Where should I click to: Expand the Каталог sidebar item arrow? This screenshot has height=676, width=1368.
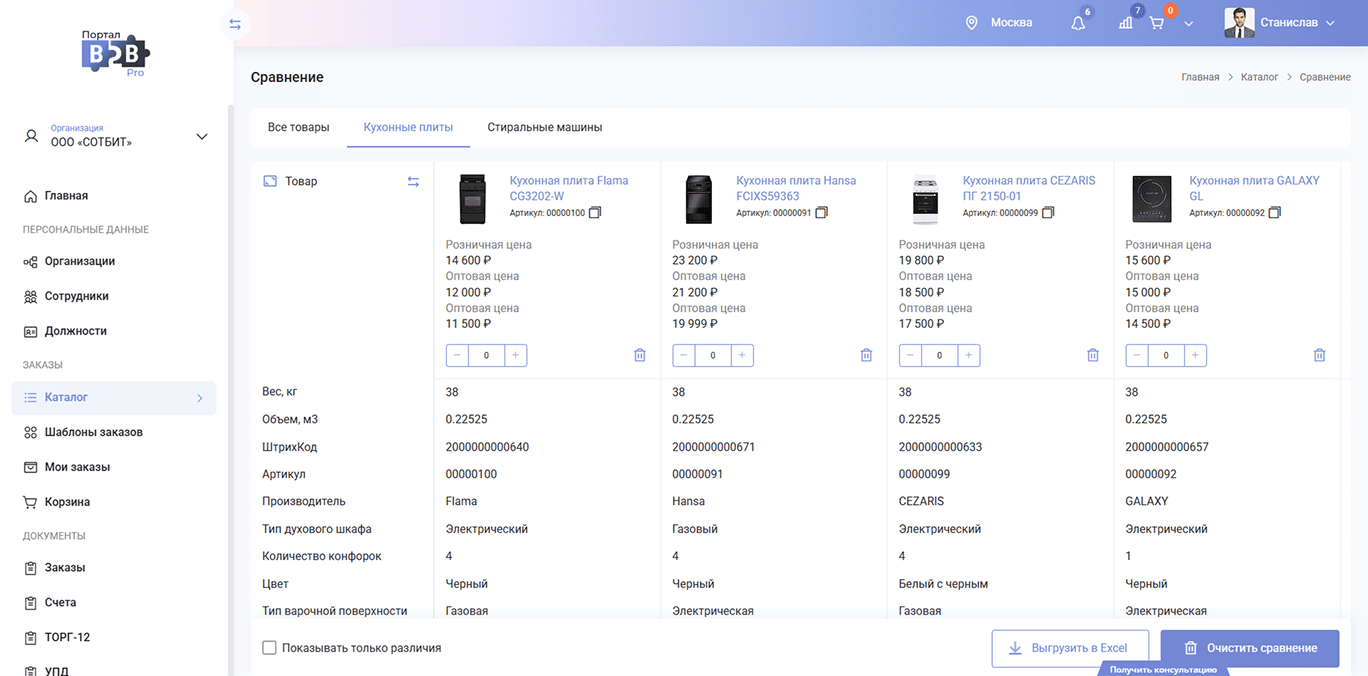click(199, 398)
